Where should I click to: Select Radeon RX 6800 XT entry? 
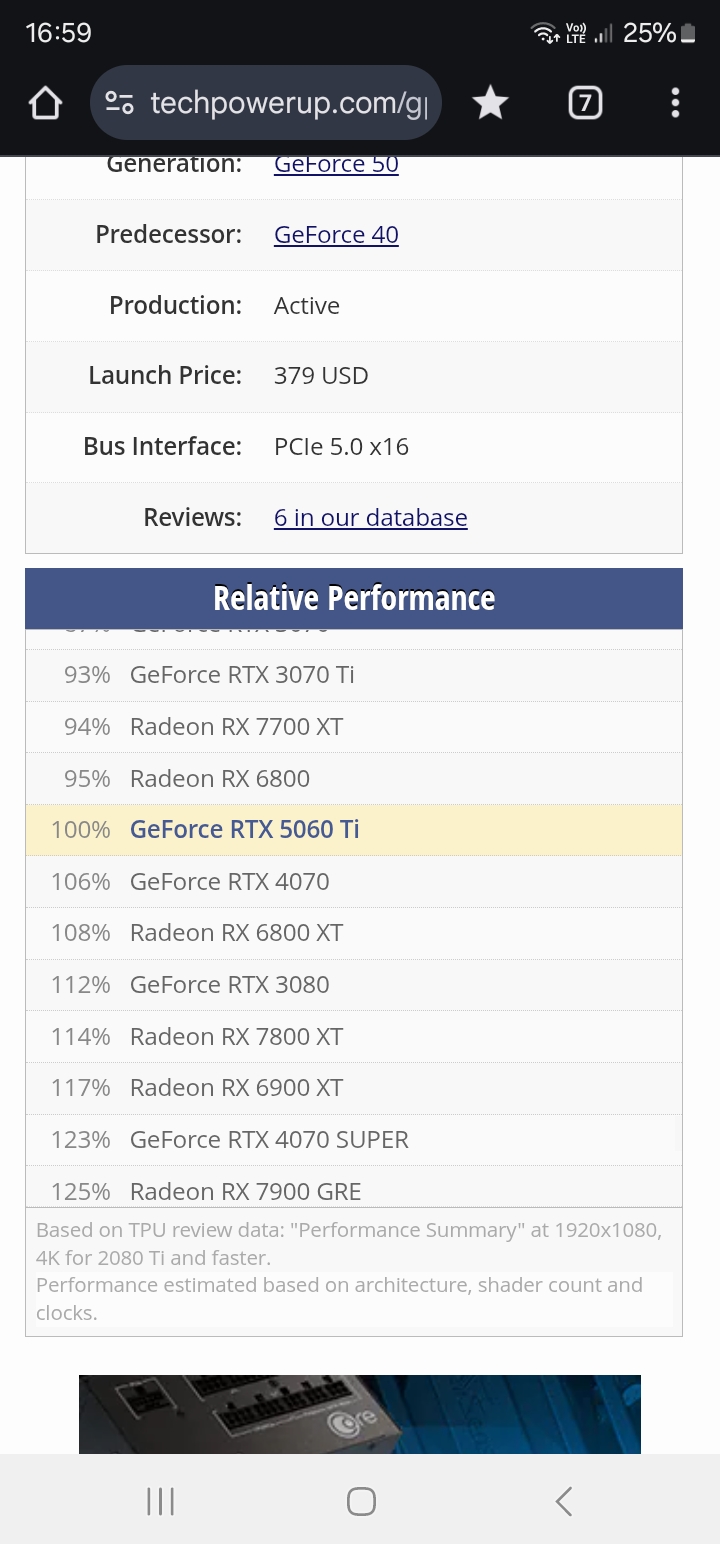tap(236, 933)
